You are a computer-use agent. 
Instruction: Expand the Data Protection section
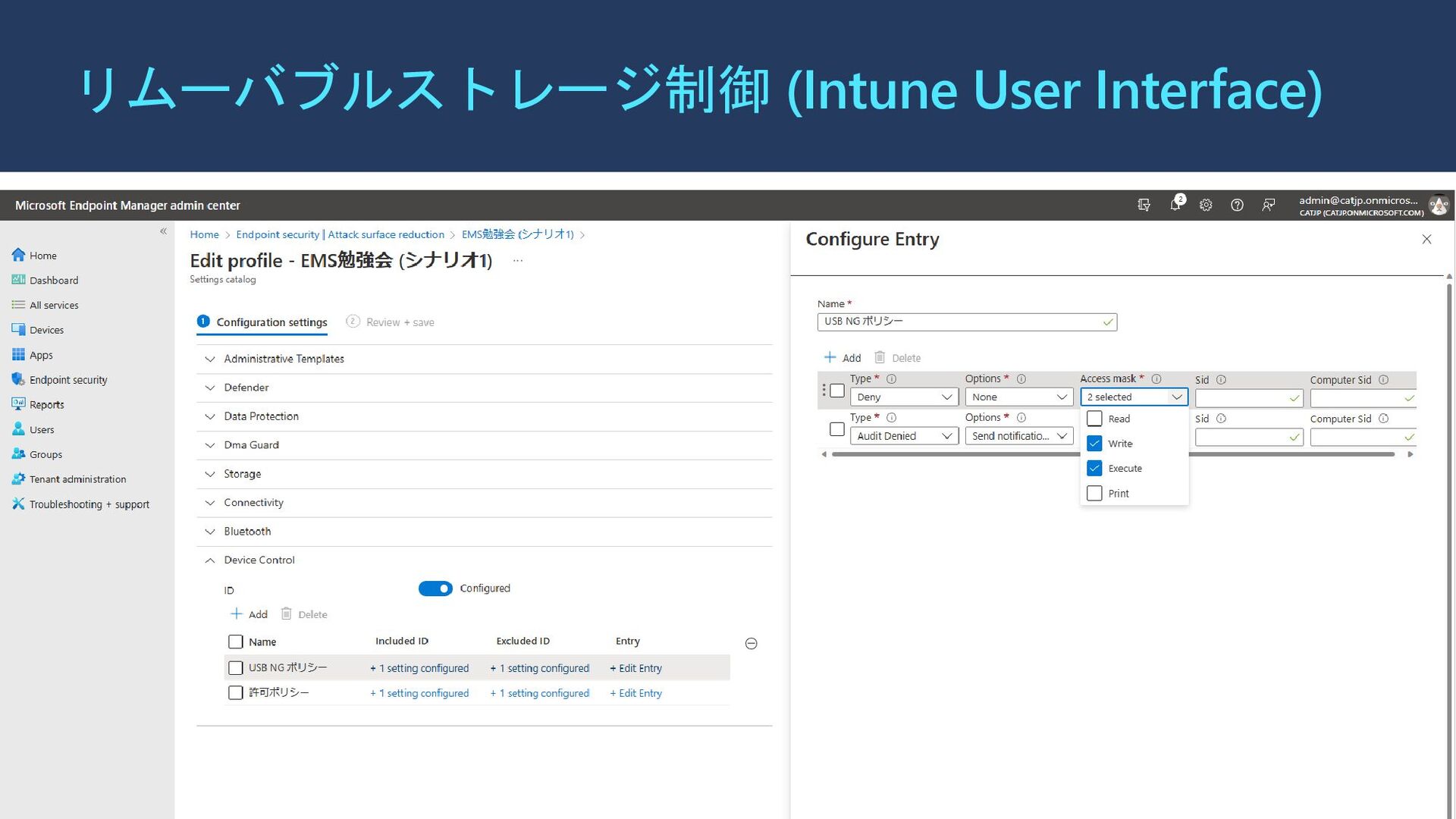coord(484,416)
